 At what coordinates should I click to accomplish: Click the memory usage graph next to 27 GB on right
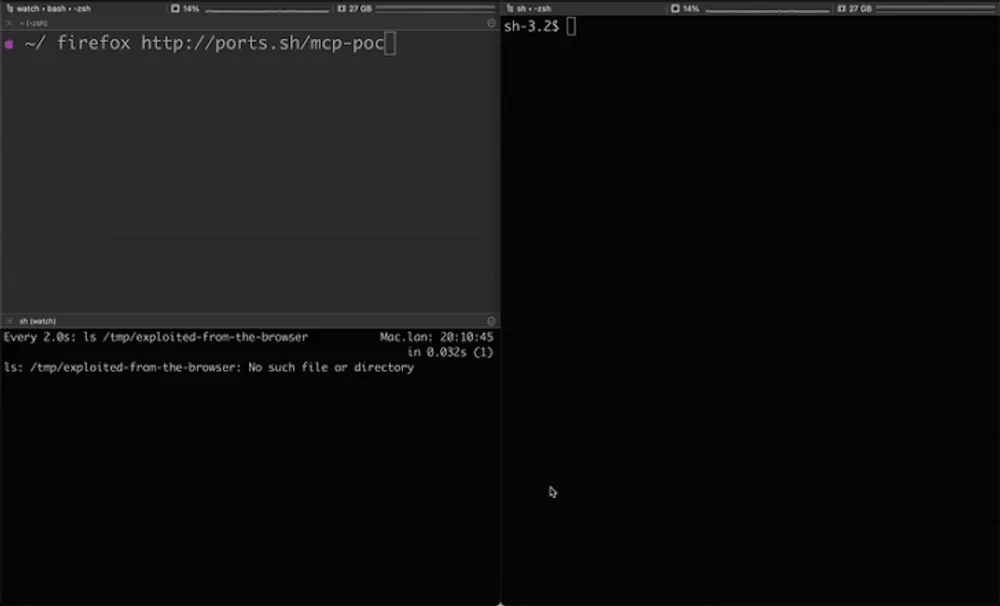point(936,9)
